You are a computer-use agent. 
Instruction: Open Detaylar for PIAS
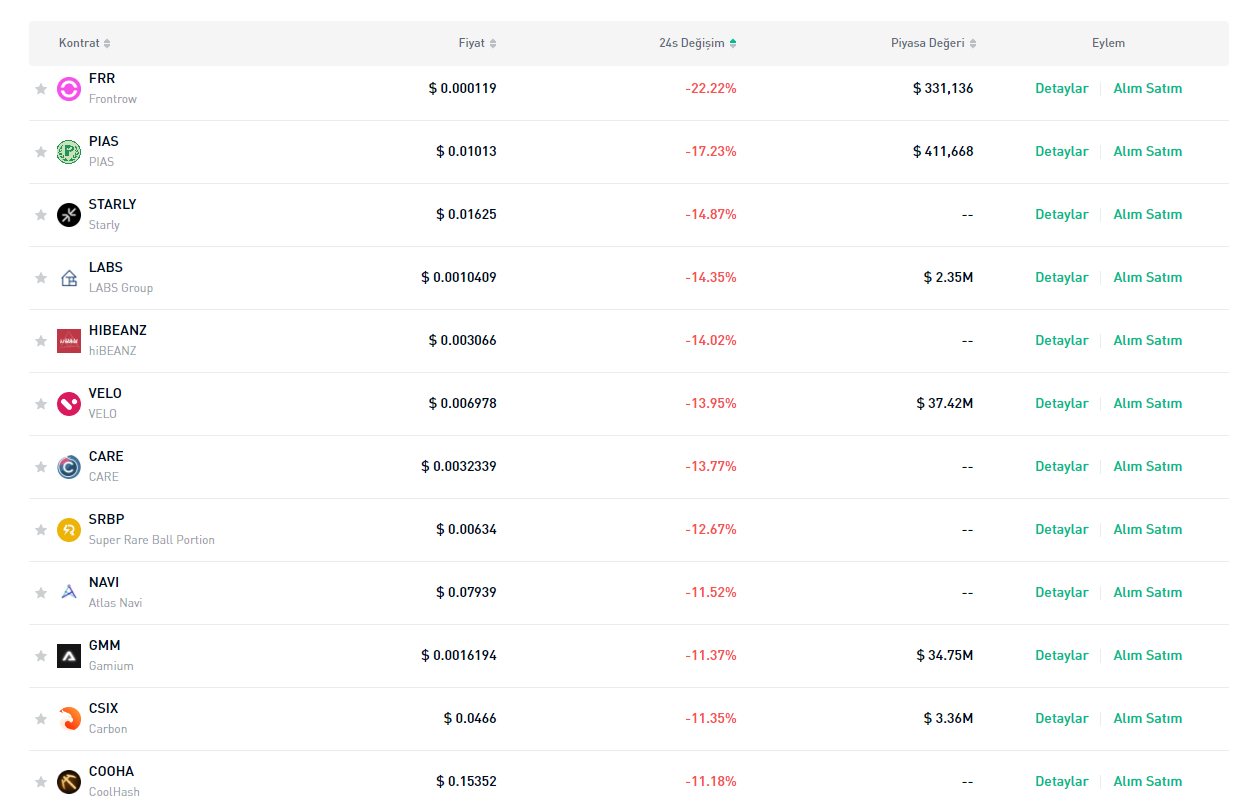(1061, 152)
